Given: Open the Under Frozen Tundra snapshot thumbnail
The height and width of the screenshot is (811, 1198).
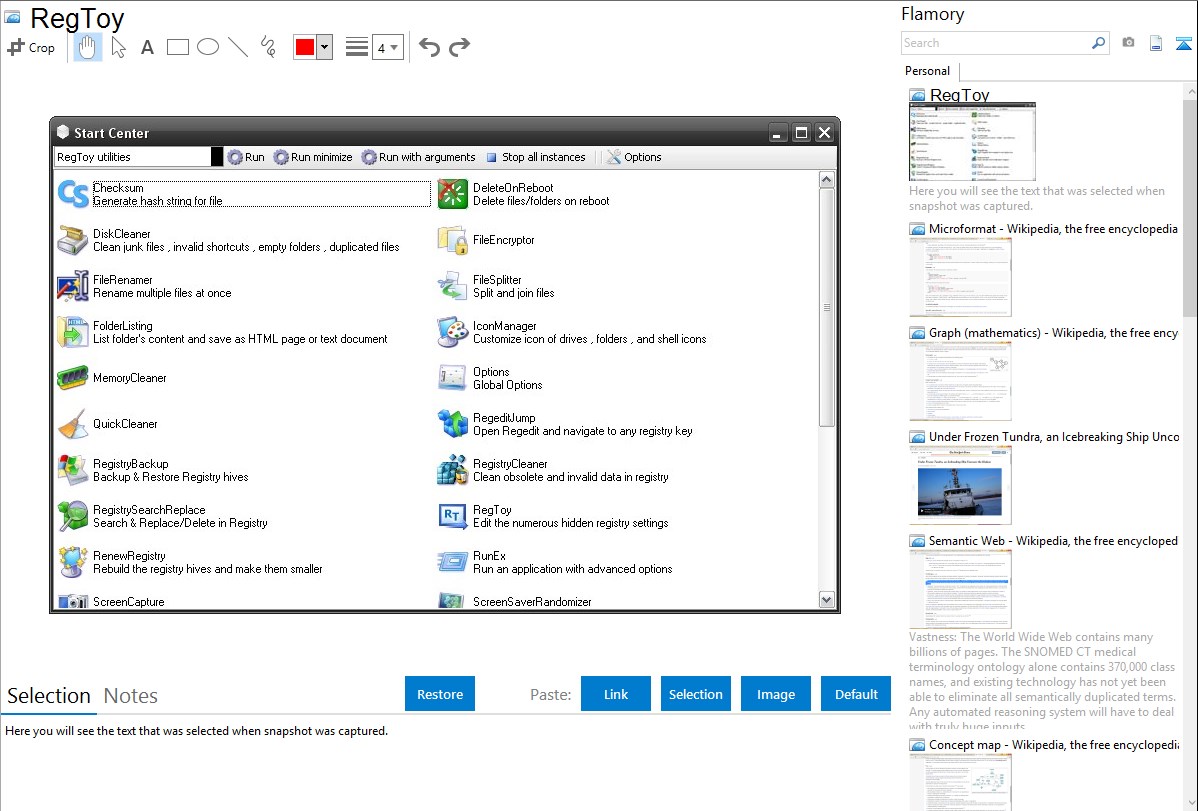Looking at the screenshot, I should coord(960,485).
